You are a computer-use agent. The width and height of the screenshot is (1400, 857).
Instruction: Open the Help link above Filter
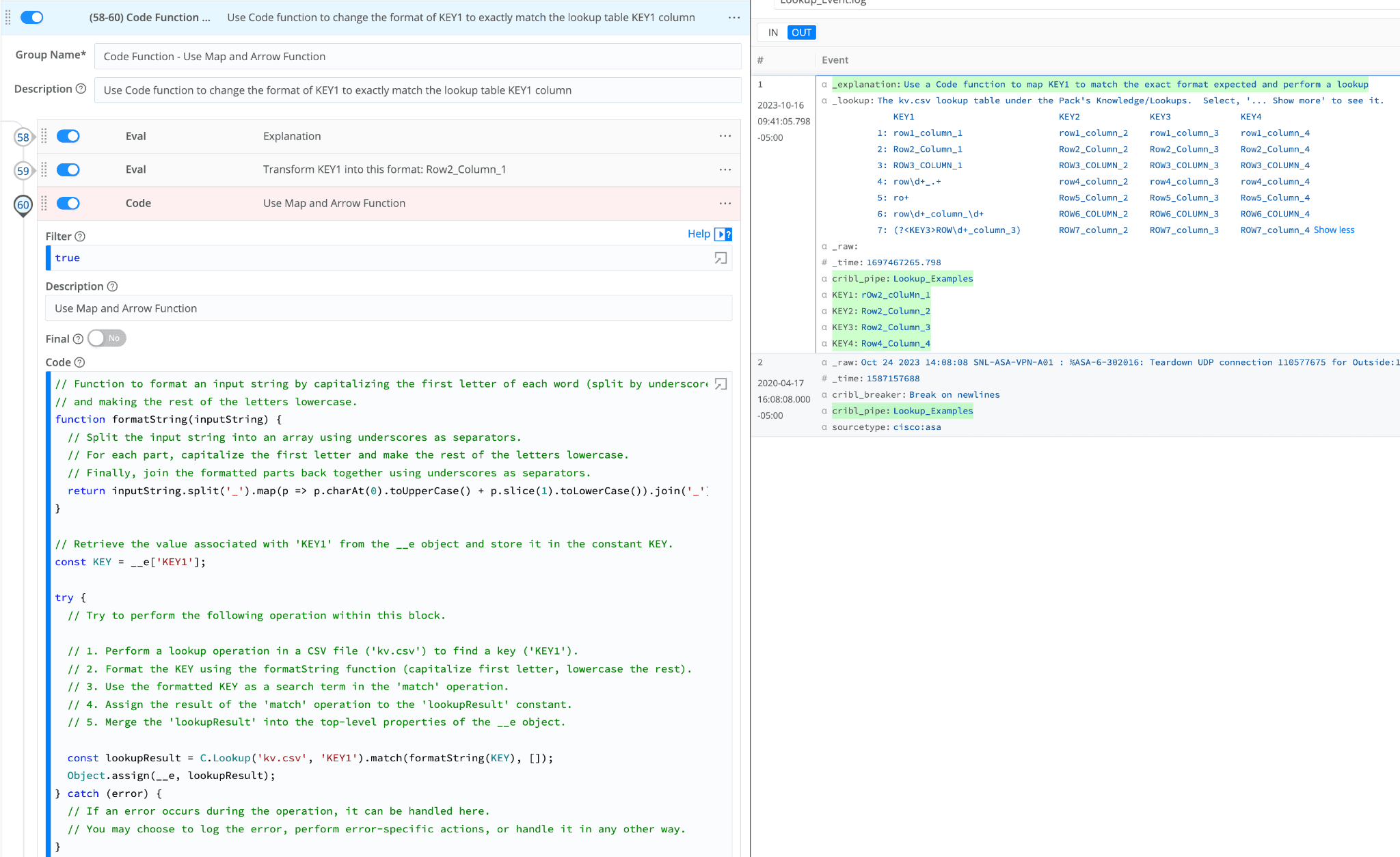(x=699, y=234)
